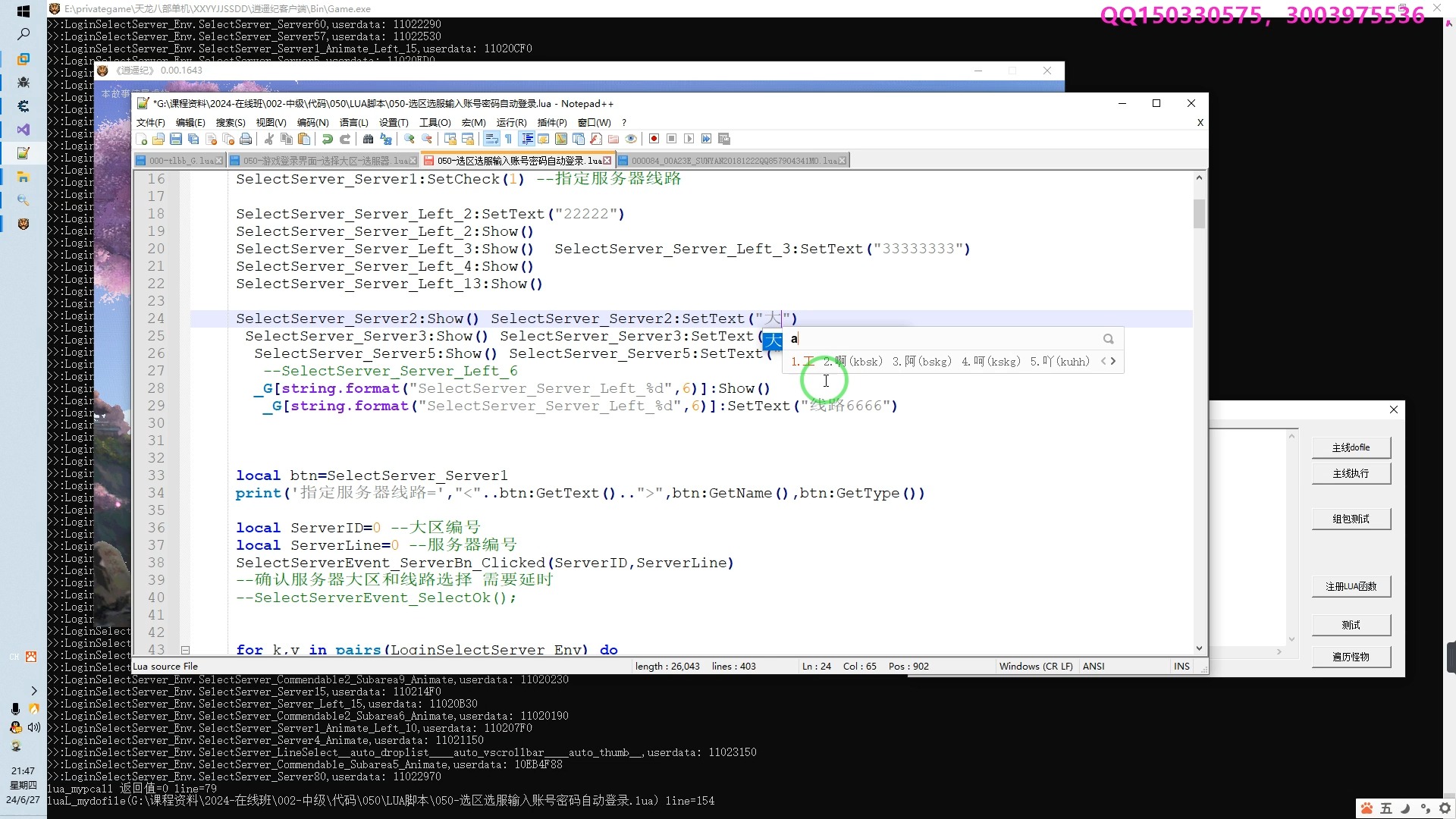Click the Save All icon
Screen dimensions: 1456x819
pos(193,139)
